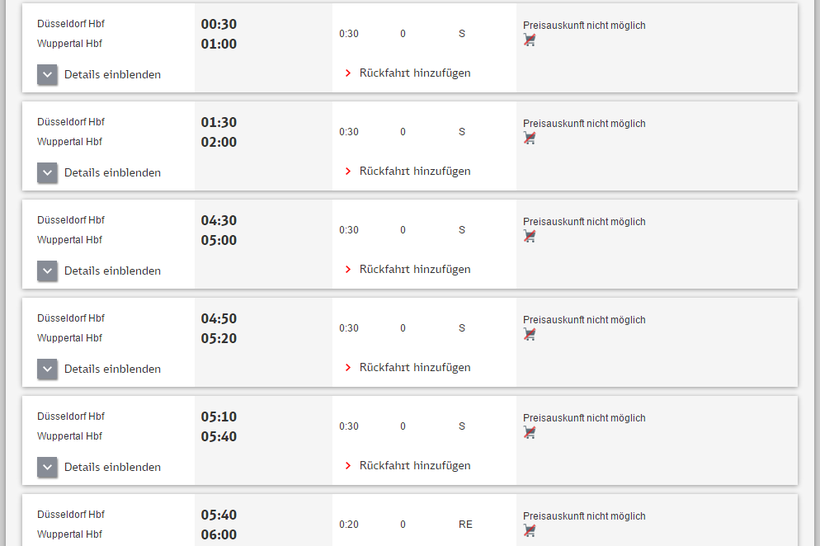The width and height of the screenshot is (820, 546).
Task: Click the red arrow beside Rückfahrt hinzufügen for 05:10
Action: click(348, 466)
